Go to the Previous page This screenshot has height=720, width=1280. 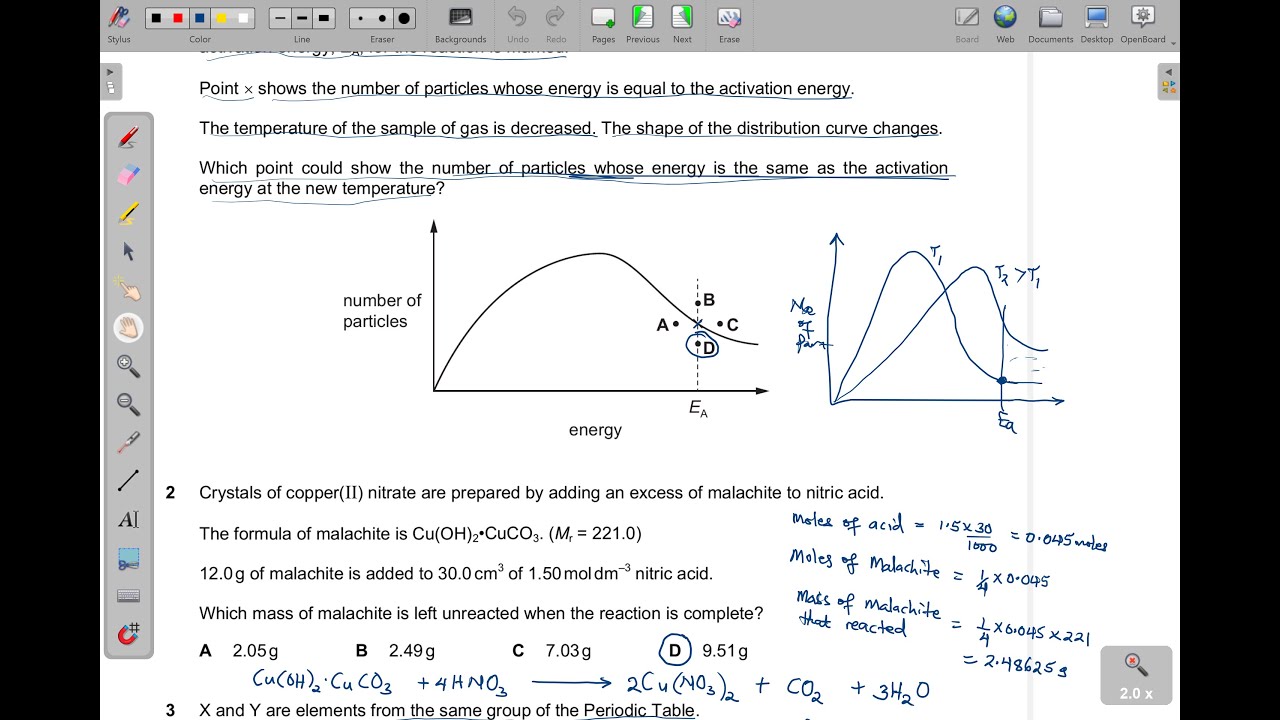642,24
